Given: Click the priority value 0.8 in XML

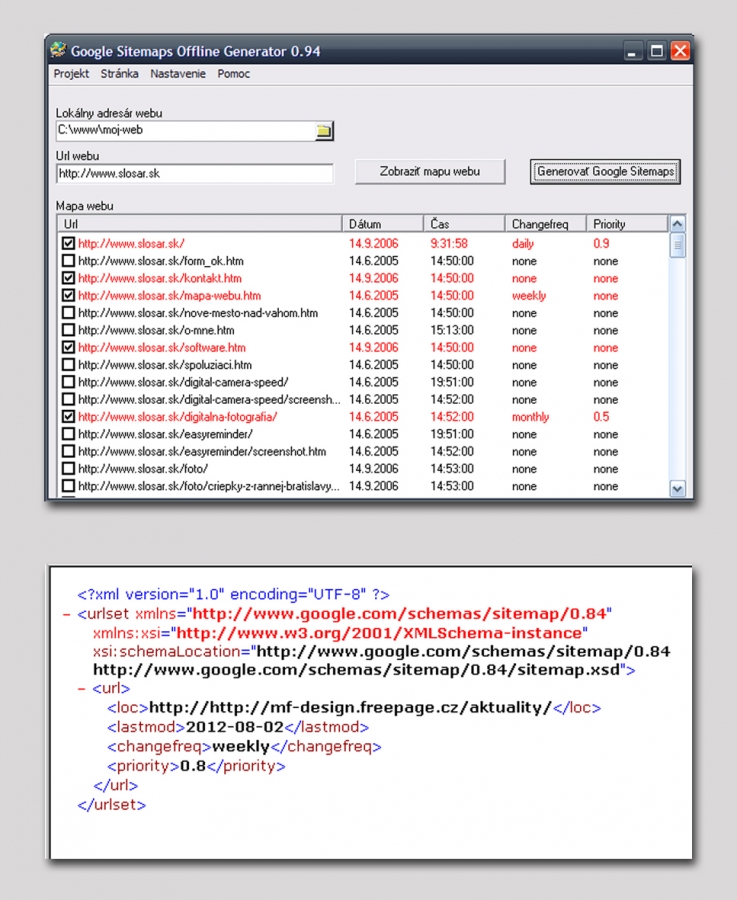Looking at the screenshot, I should click(193, 766).
